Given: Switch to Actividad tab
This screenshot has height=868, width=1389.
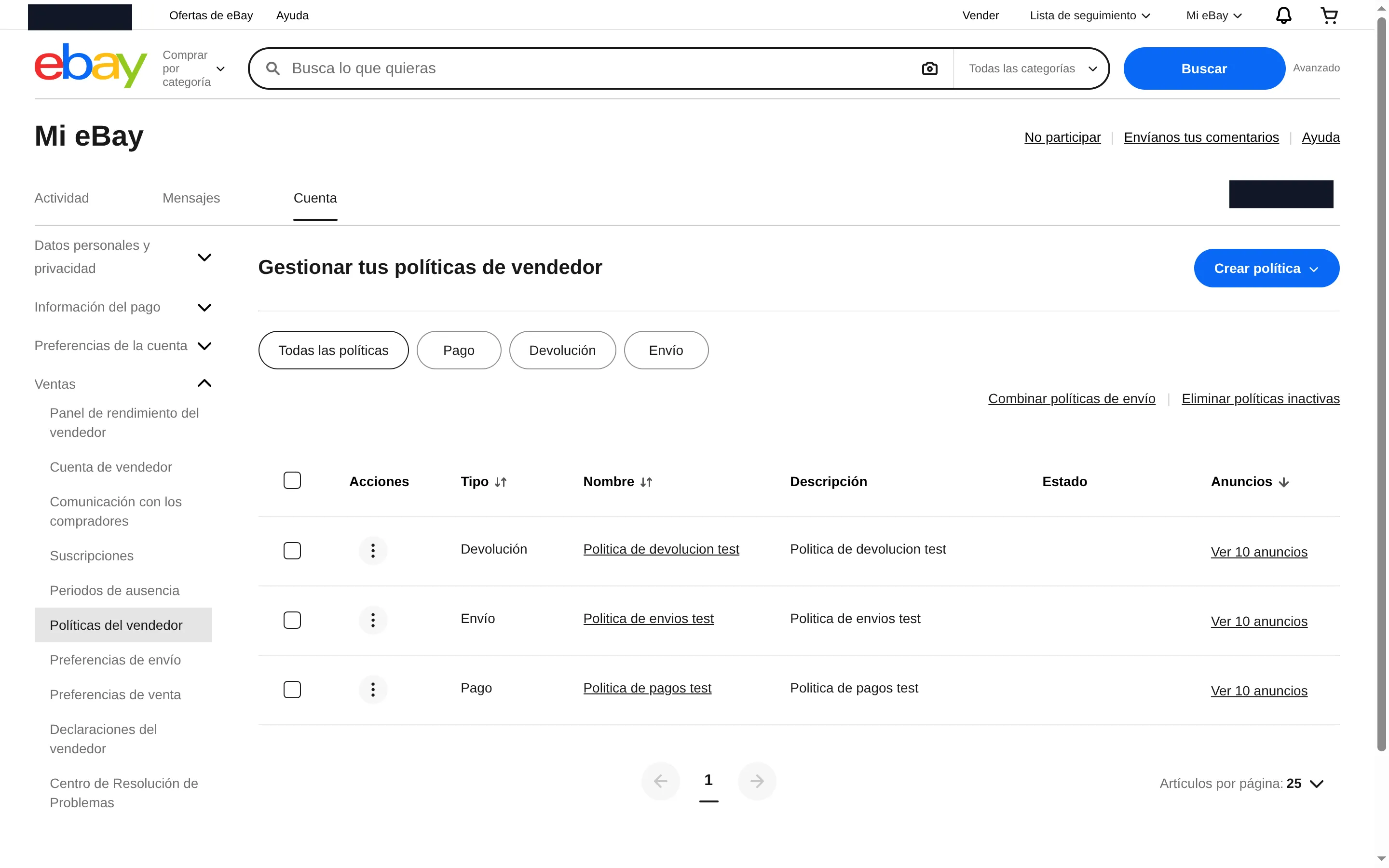Looking at the screenshot, I should coord(61,198).
